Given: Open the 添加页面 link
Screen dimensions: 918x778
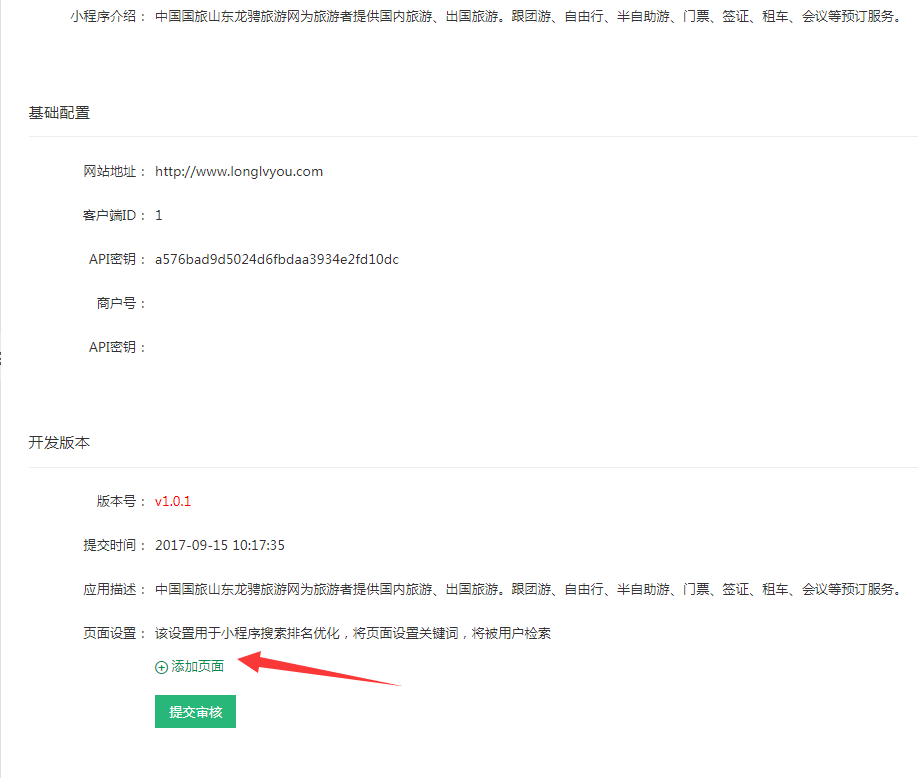Looking at the screenshot, I should point(197,667).
